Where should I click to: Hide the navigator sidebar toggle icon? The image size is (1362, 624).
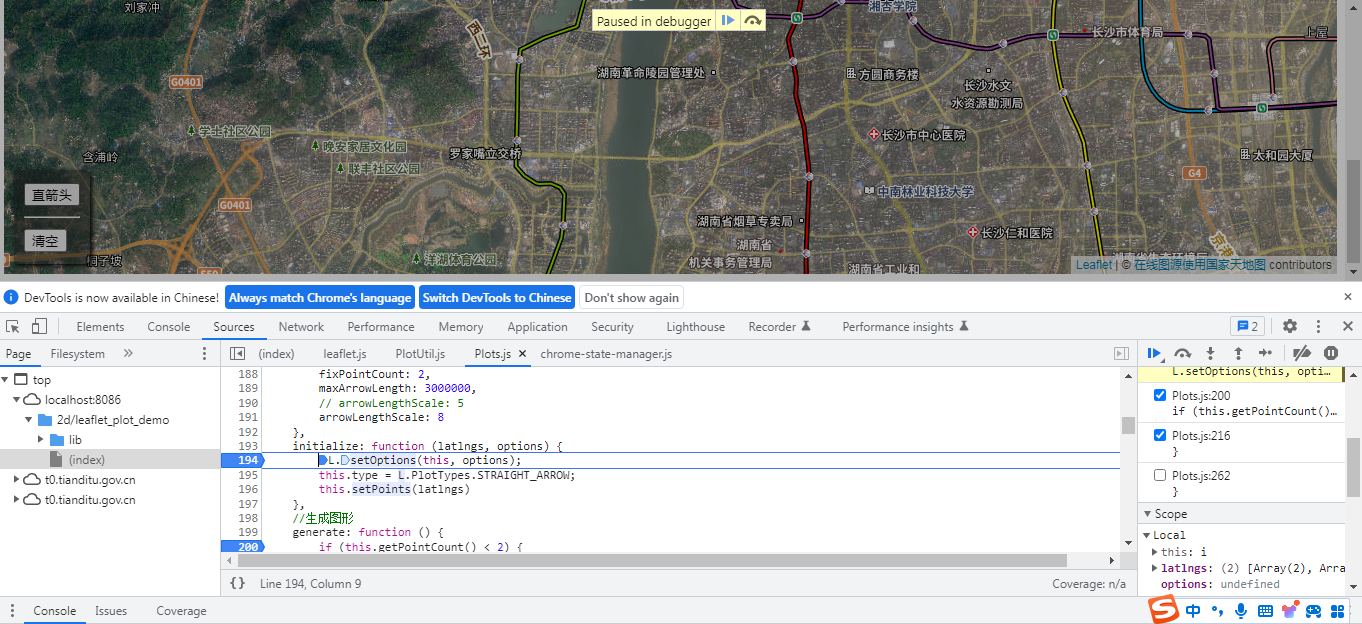coord(237,354)
